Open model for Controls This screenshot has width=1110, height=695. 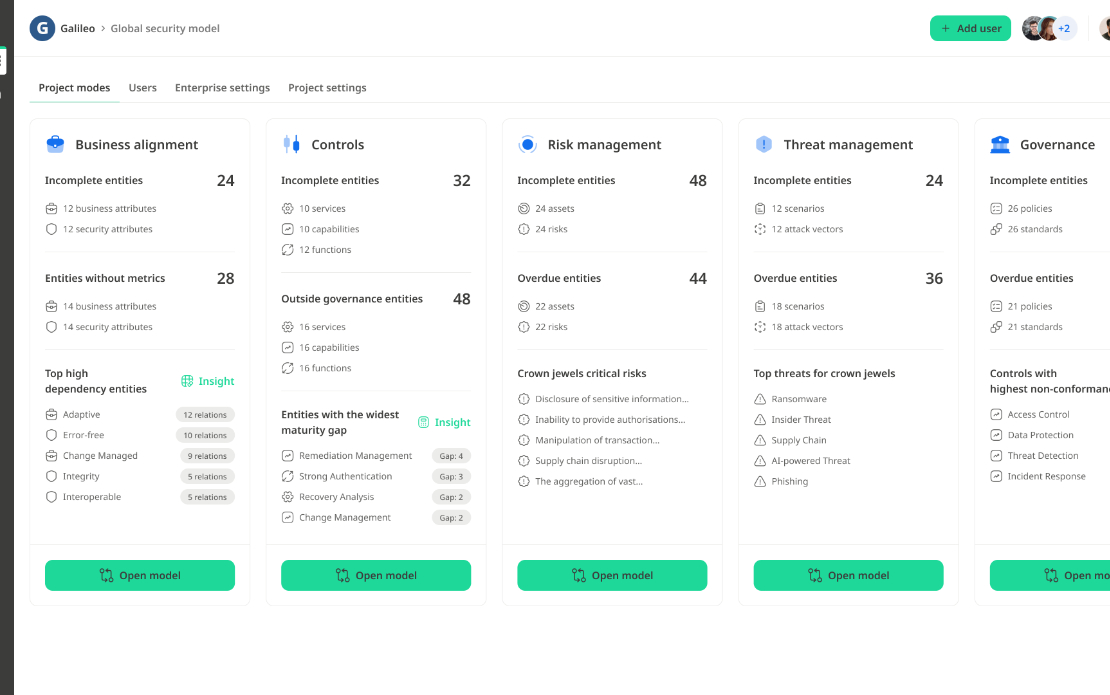tap(376, 575)
